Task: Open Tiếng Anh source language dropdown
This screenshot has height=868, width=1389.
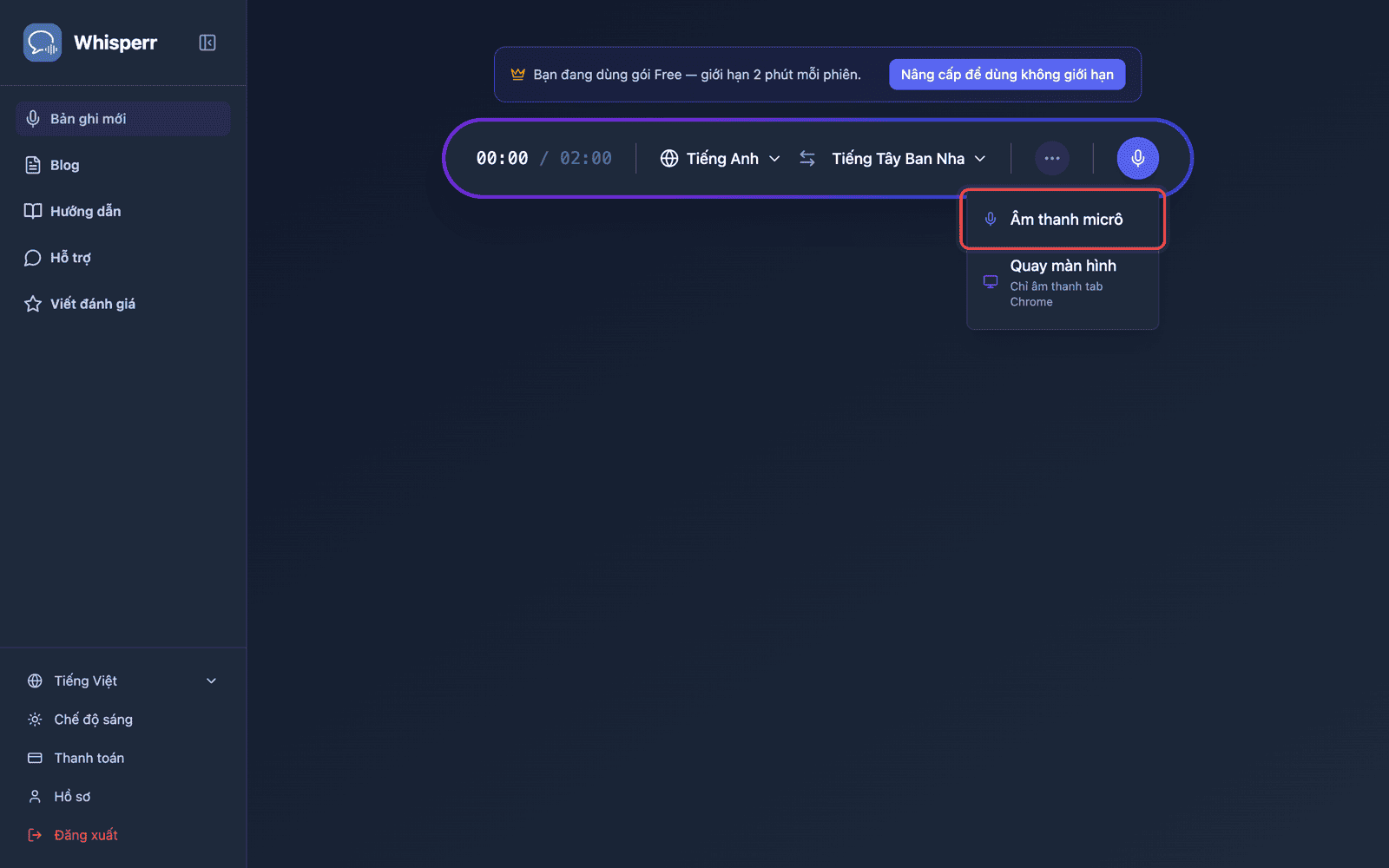Action: coord(720,159)
